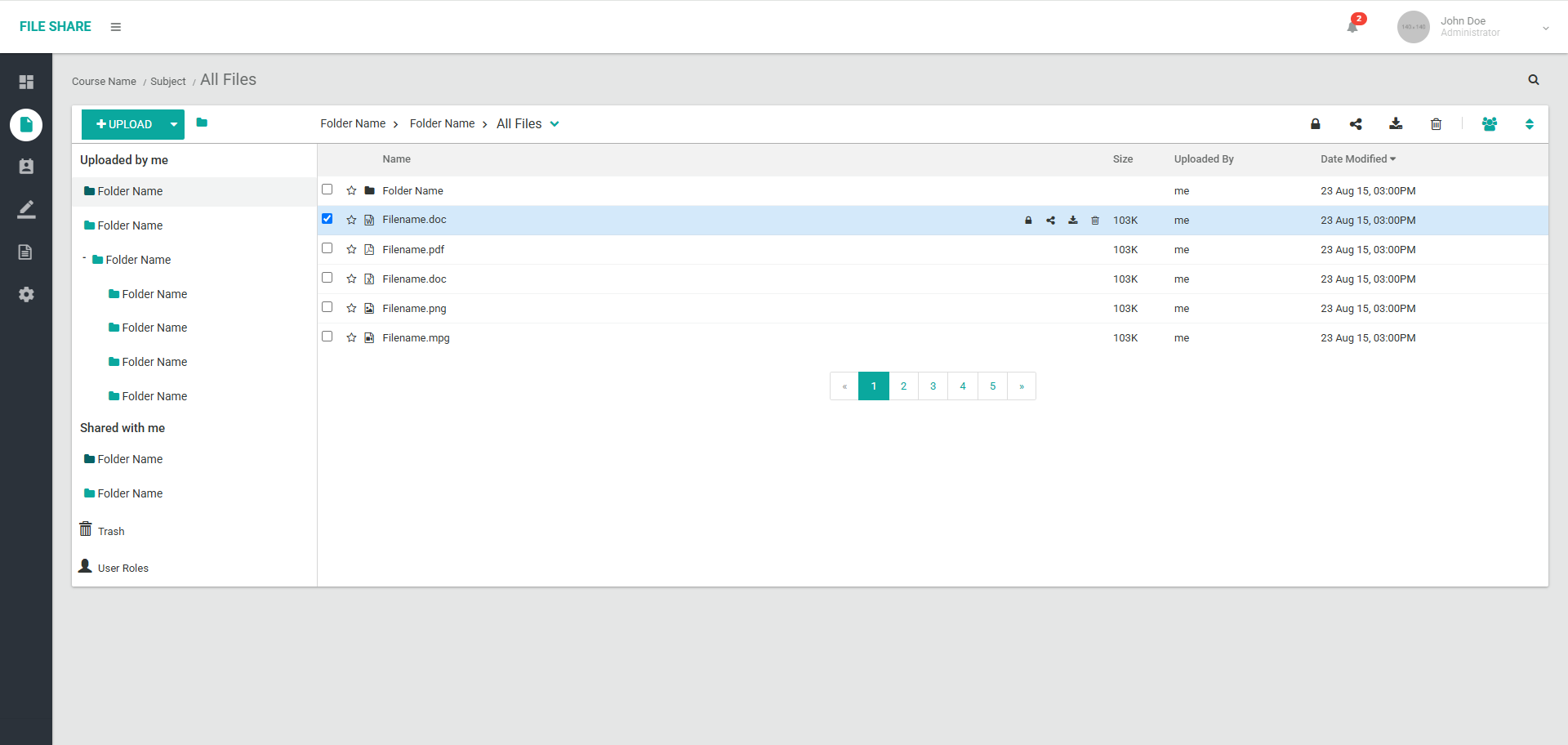Expand the All Files breadcrumb dropdown
Screen dimensions: 1568x745
click(x=555, y=124)
